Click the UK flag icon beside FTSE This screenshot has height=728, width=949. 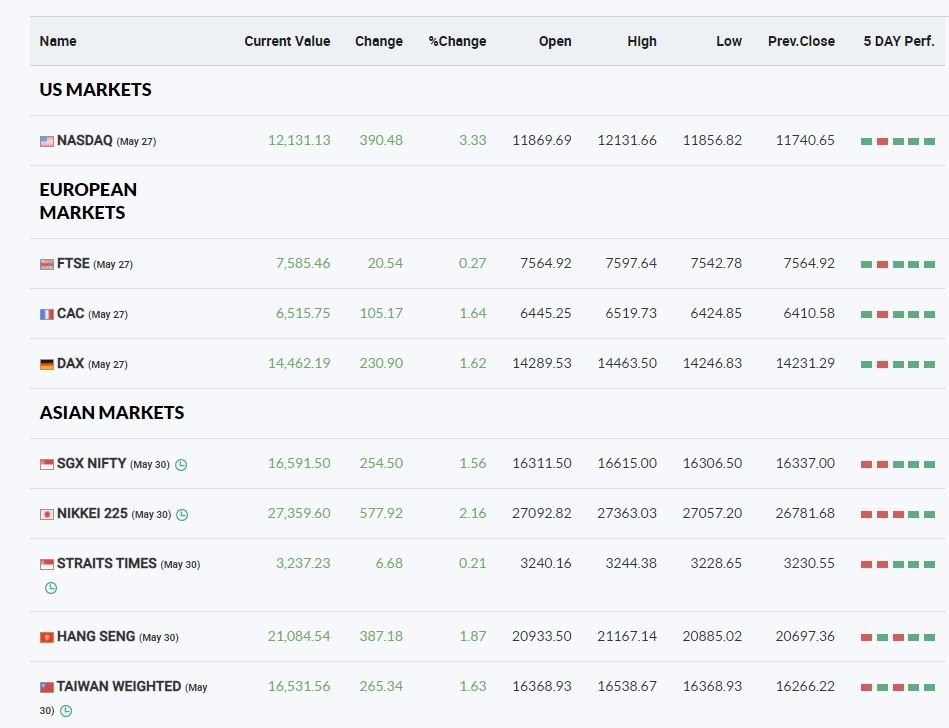tap(47, 264)
